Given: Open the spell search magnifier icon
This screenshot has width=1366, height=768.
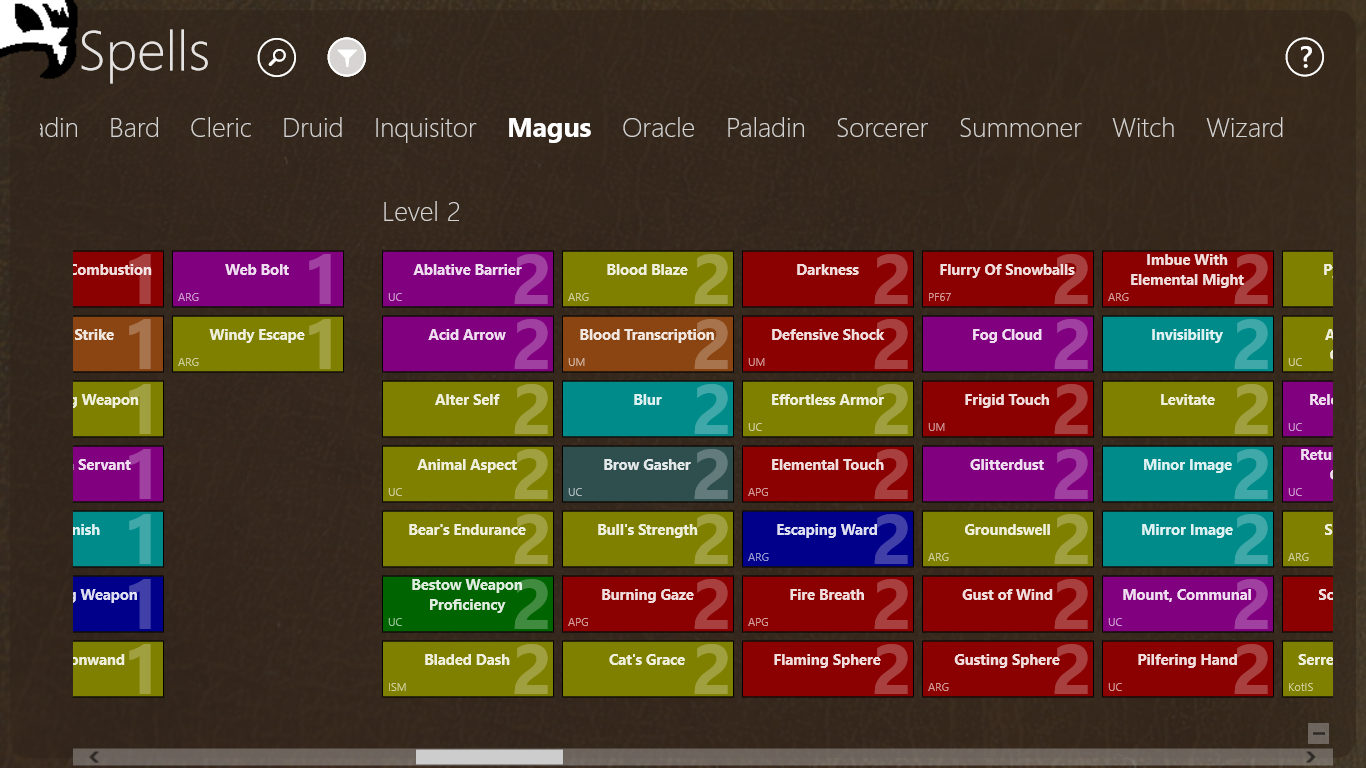Looking at the screenshot, I should (277, 57).
